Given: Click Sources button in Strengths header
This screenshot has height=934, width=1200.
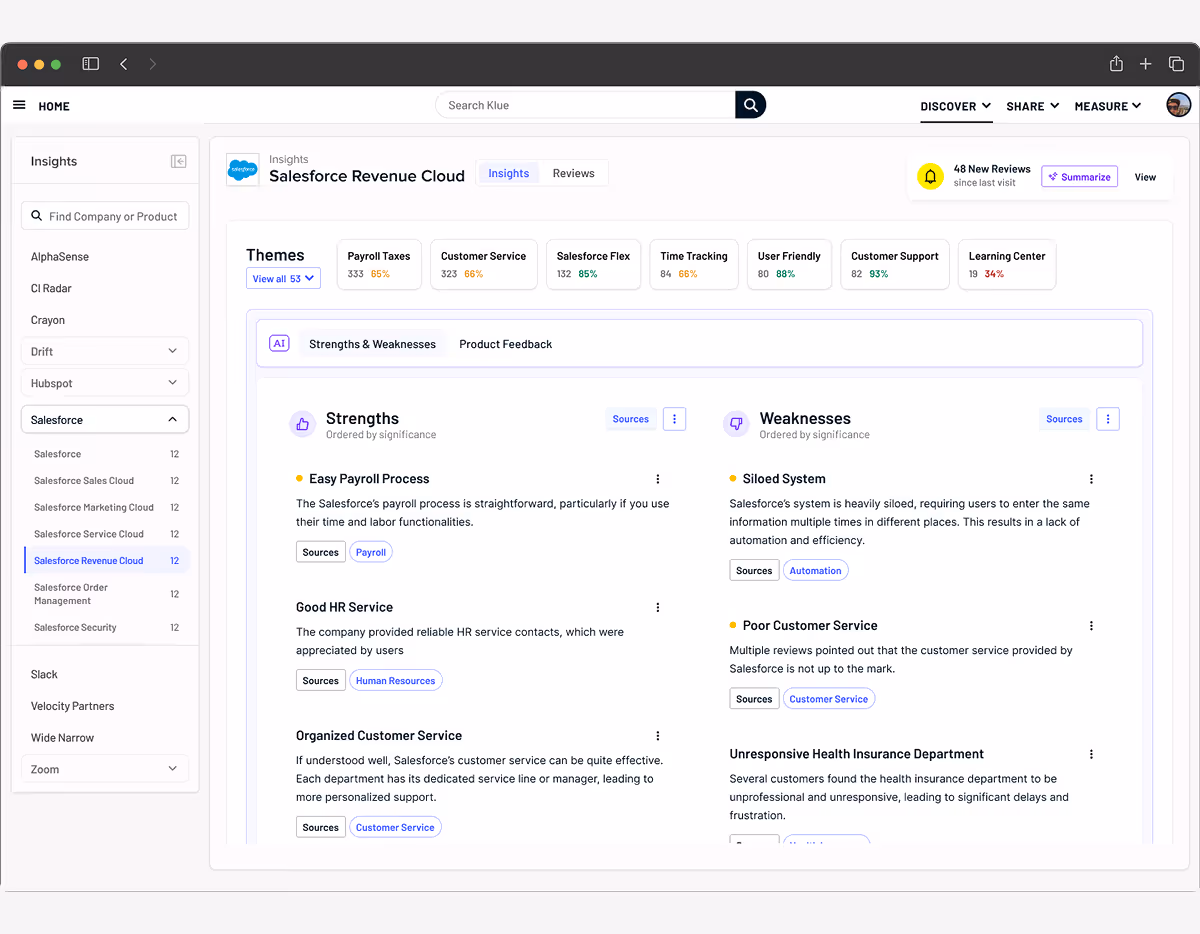Looking at the screenshot, I should (x=631, y=419).
